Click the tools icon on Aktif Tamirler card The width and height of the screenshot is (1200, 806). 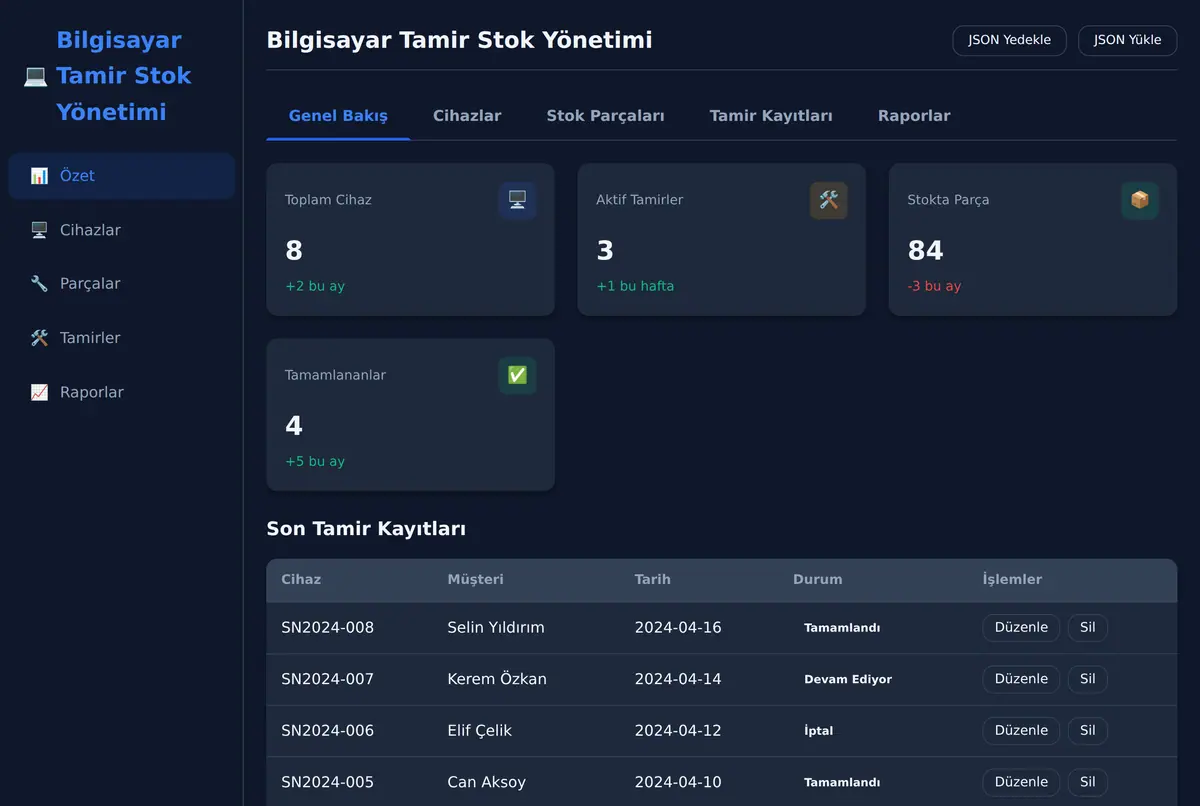828,200
